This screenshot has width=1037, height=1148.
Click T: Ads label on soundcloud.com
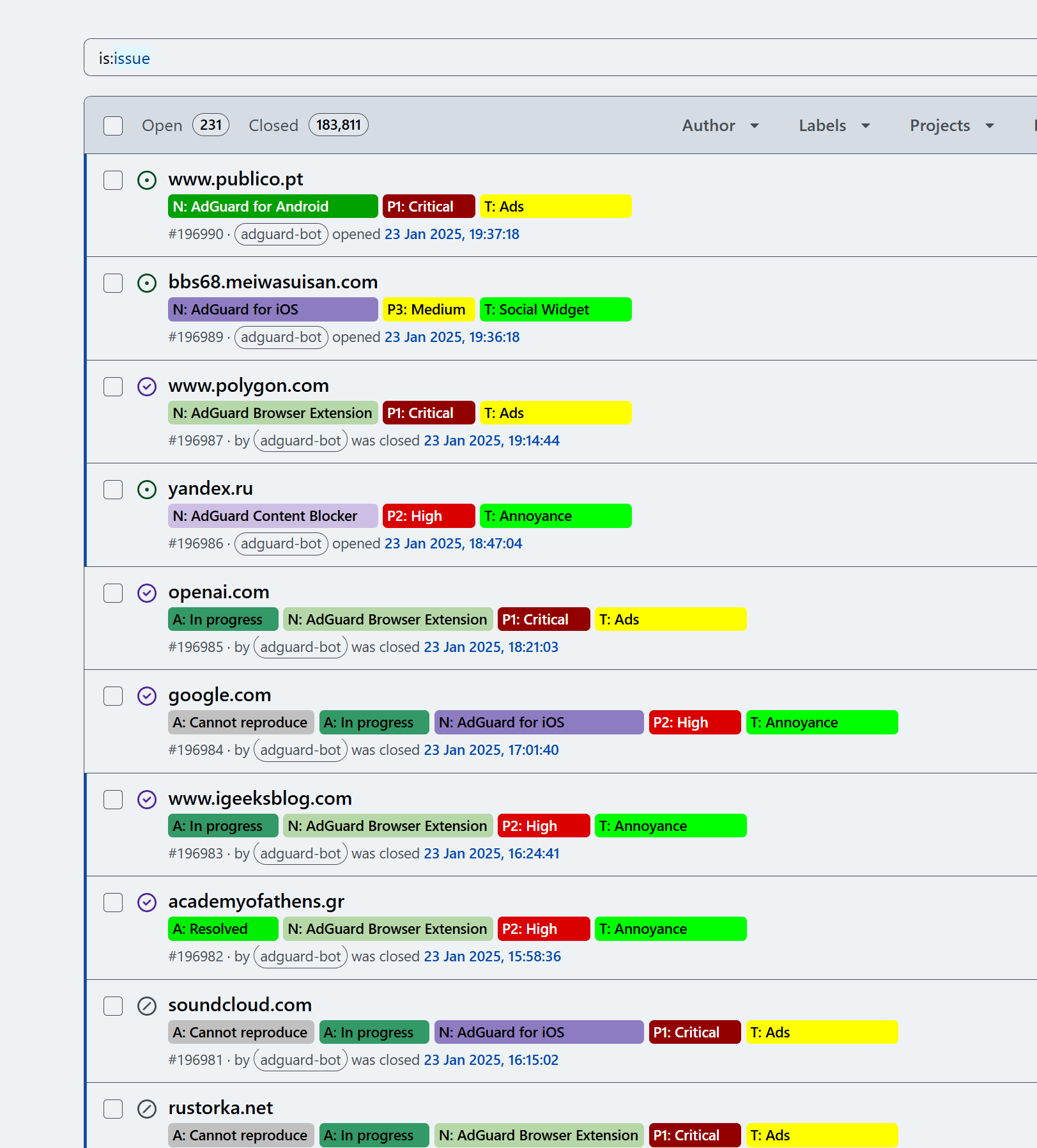[822, 1032]
